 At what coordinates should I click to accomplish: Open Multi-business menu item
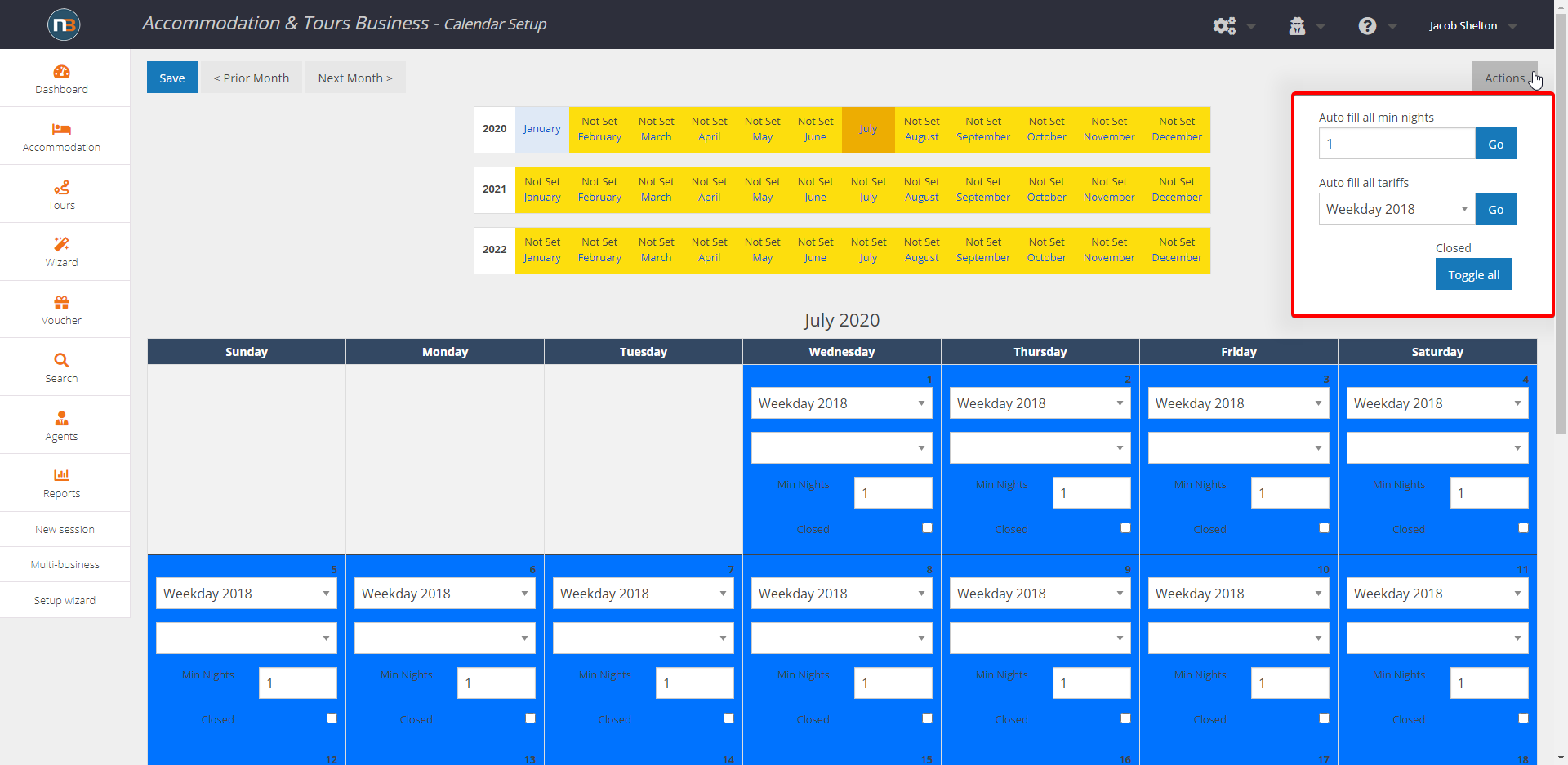pyautogui.click(x=65, y=564)
